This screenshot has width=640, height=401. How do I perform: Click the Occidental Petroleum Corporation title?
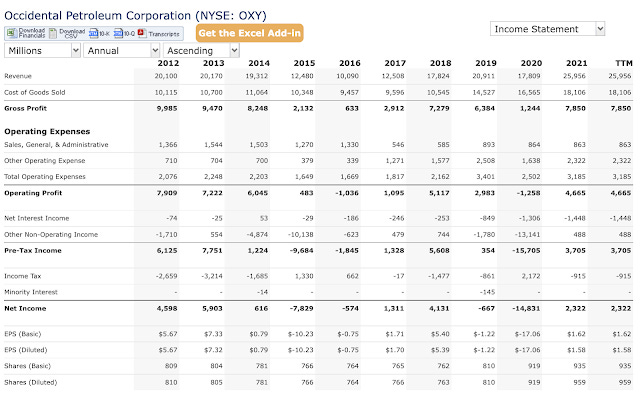click(x=135, y=16)
